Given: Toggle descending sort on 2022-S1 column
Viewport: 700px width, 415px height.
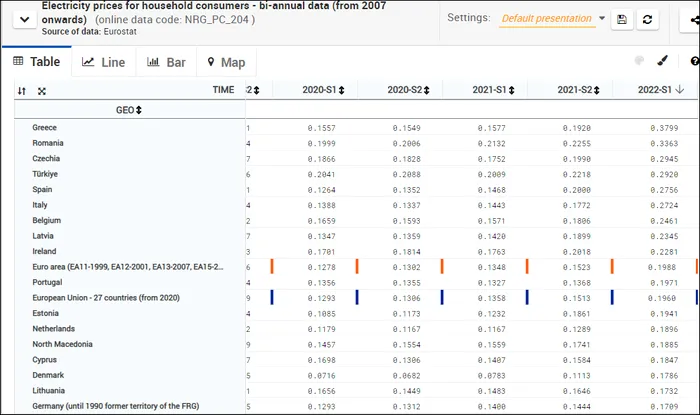Looking at the screenshot, I should click(679, 90).
